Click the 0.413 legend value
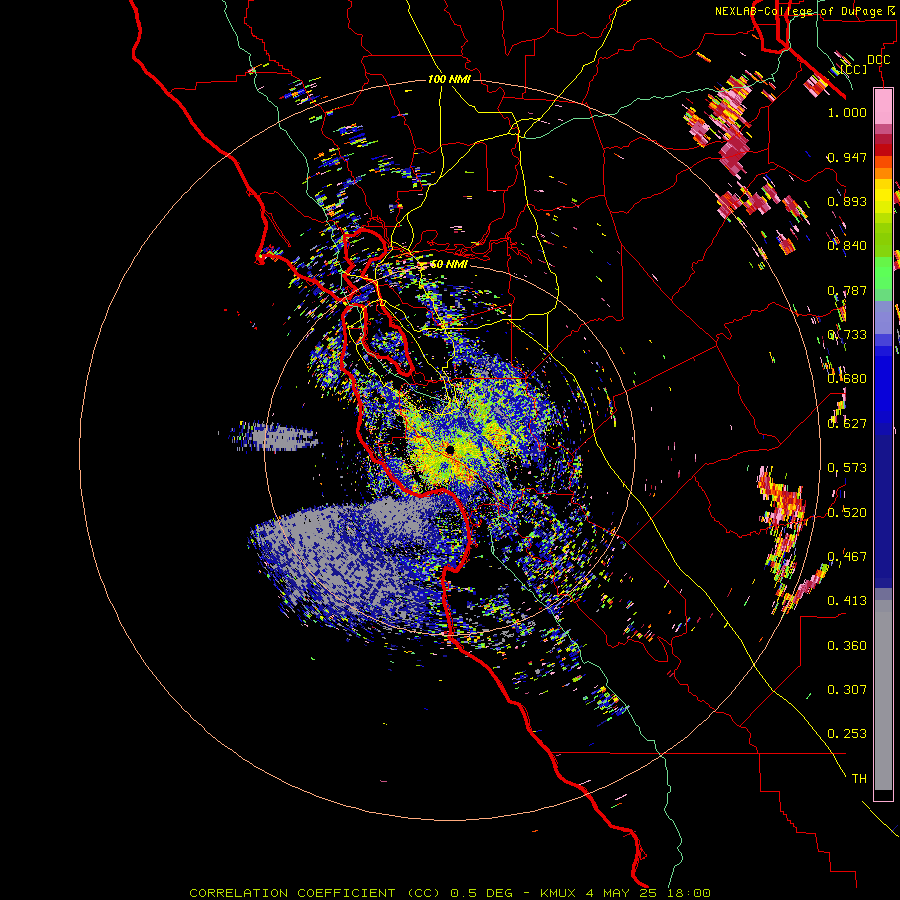Viewport: 900px width, 900px height. pos(847,601)
